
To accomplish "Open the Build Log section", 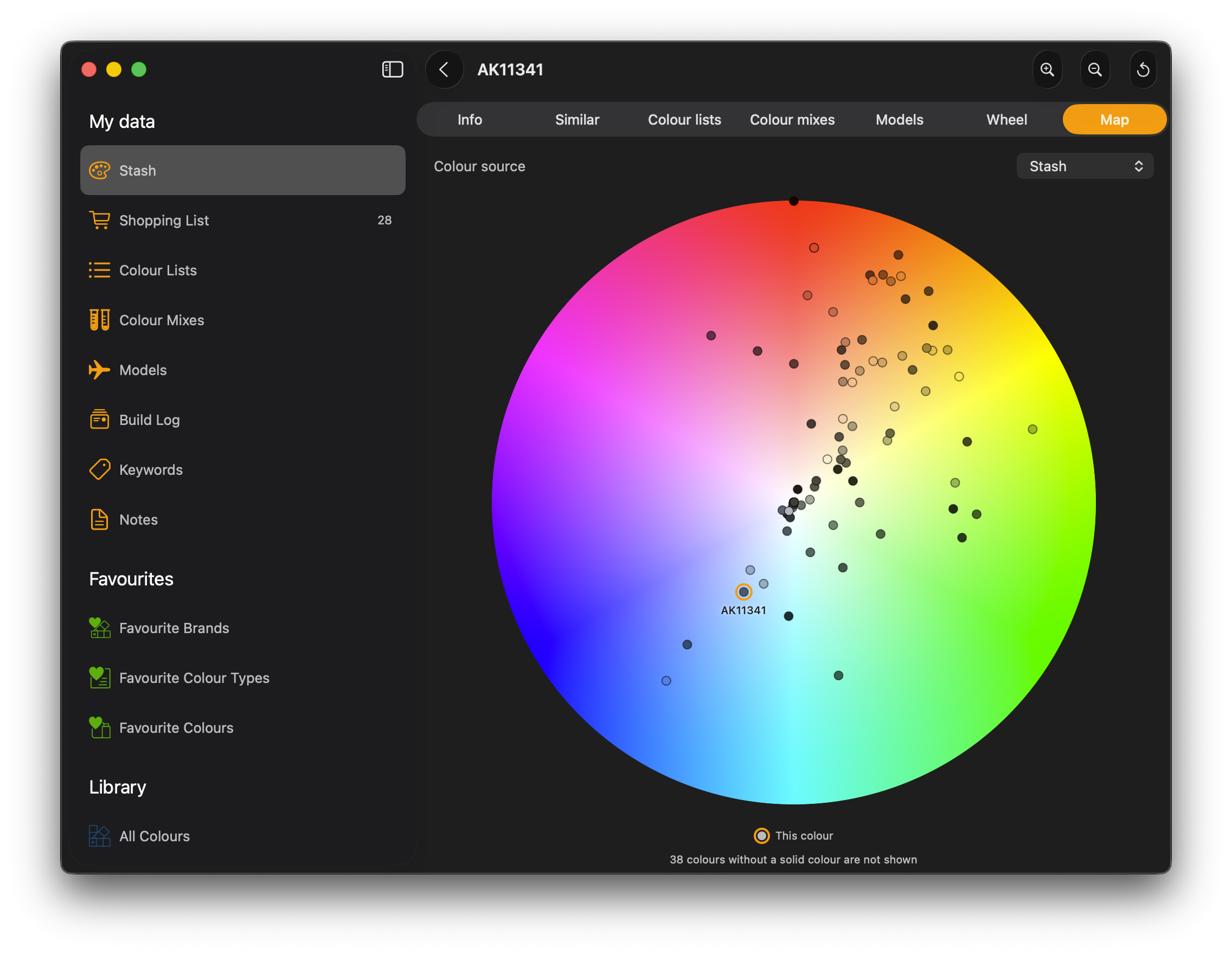I will click(242, 420).
